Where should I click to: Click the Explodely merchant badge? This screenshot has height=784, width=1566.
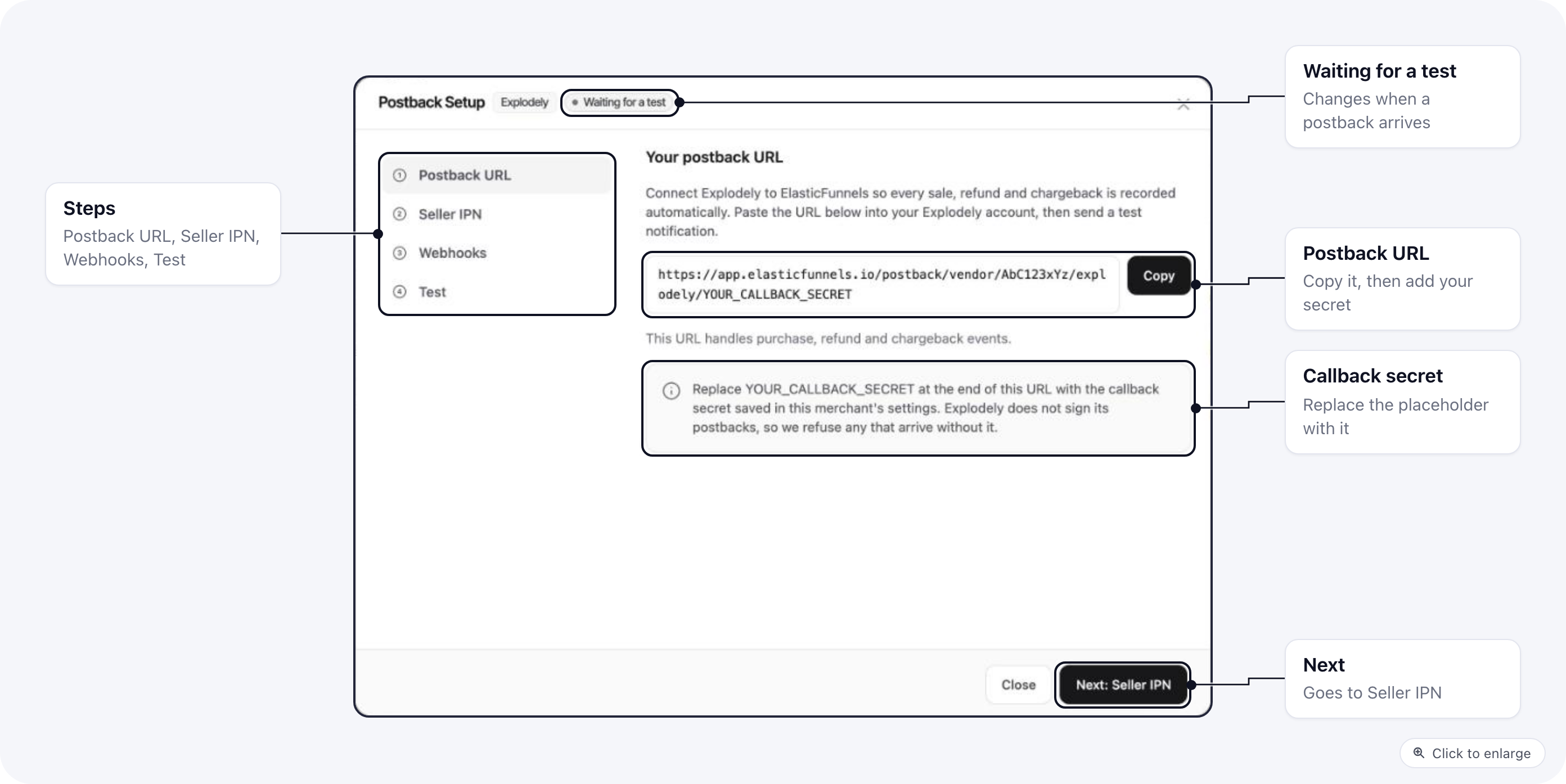tap(524, 102)
